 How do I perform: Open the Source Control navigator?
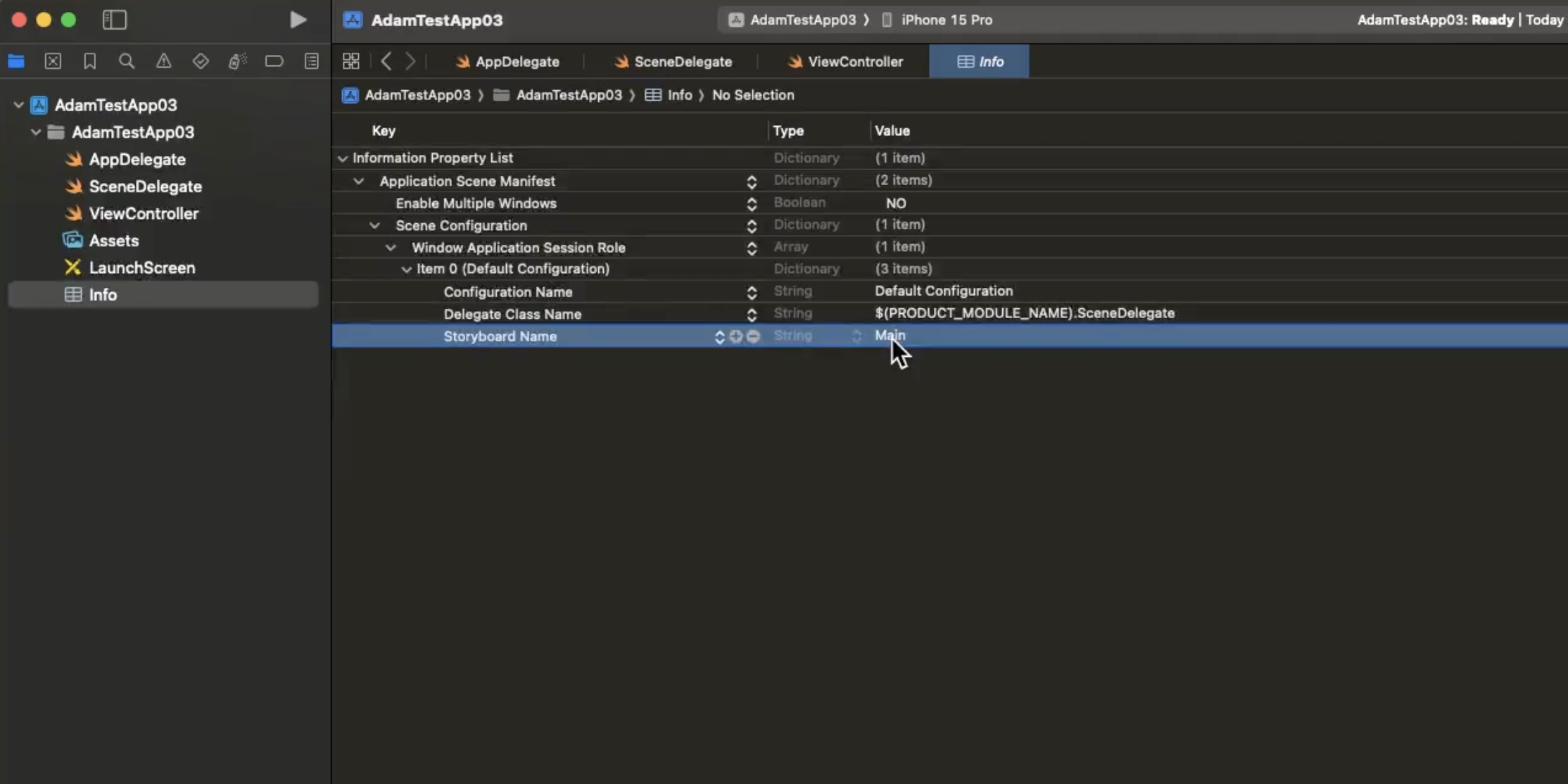pos(53,61)
